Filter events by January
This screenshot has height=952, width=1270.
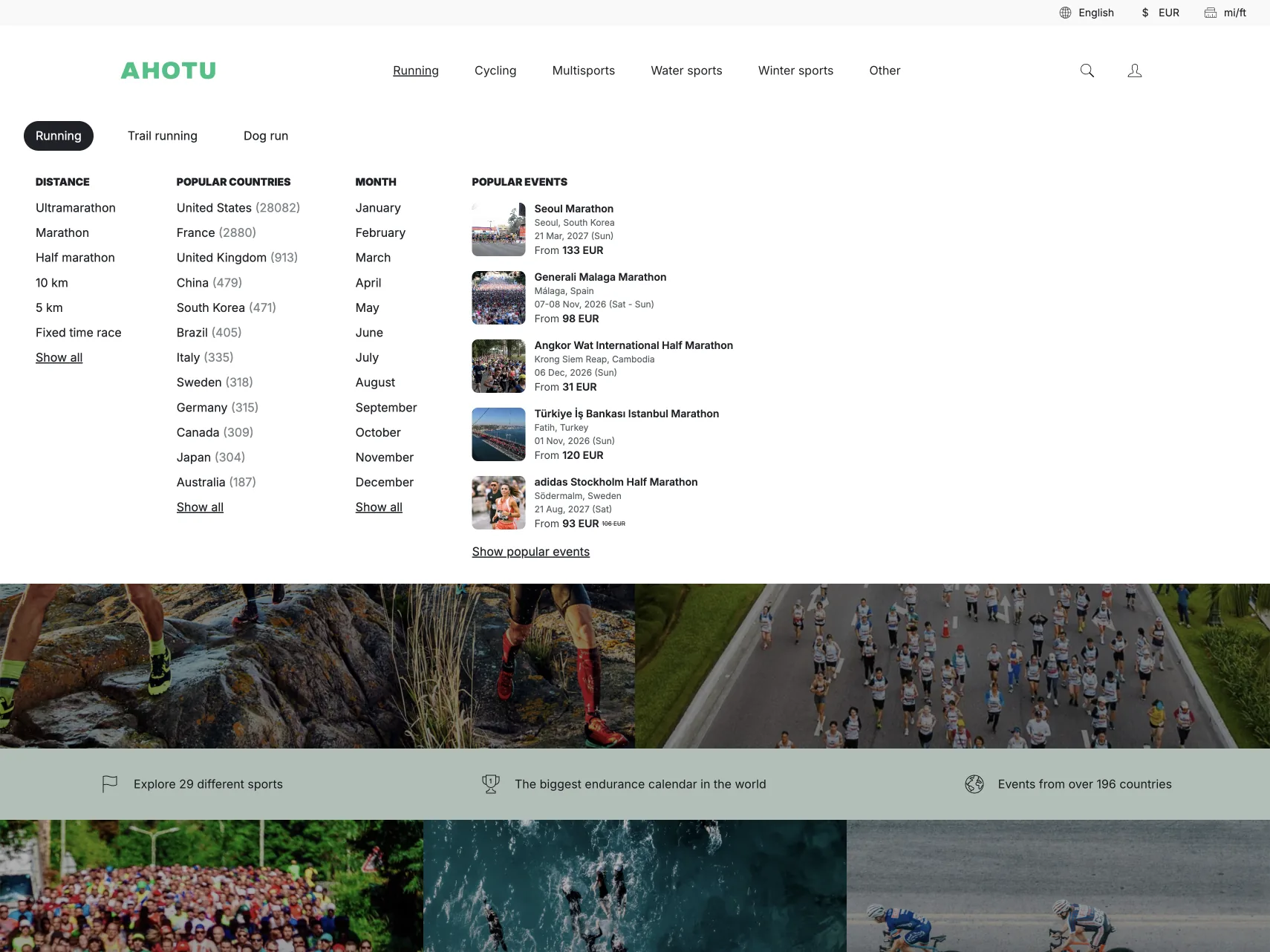(x=378, y=208)
